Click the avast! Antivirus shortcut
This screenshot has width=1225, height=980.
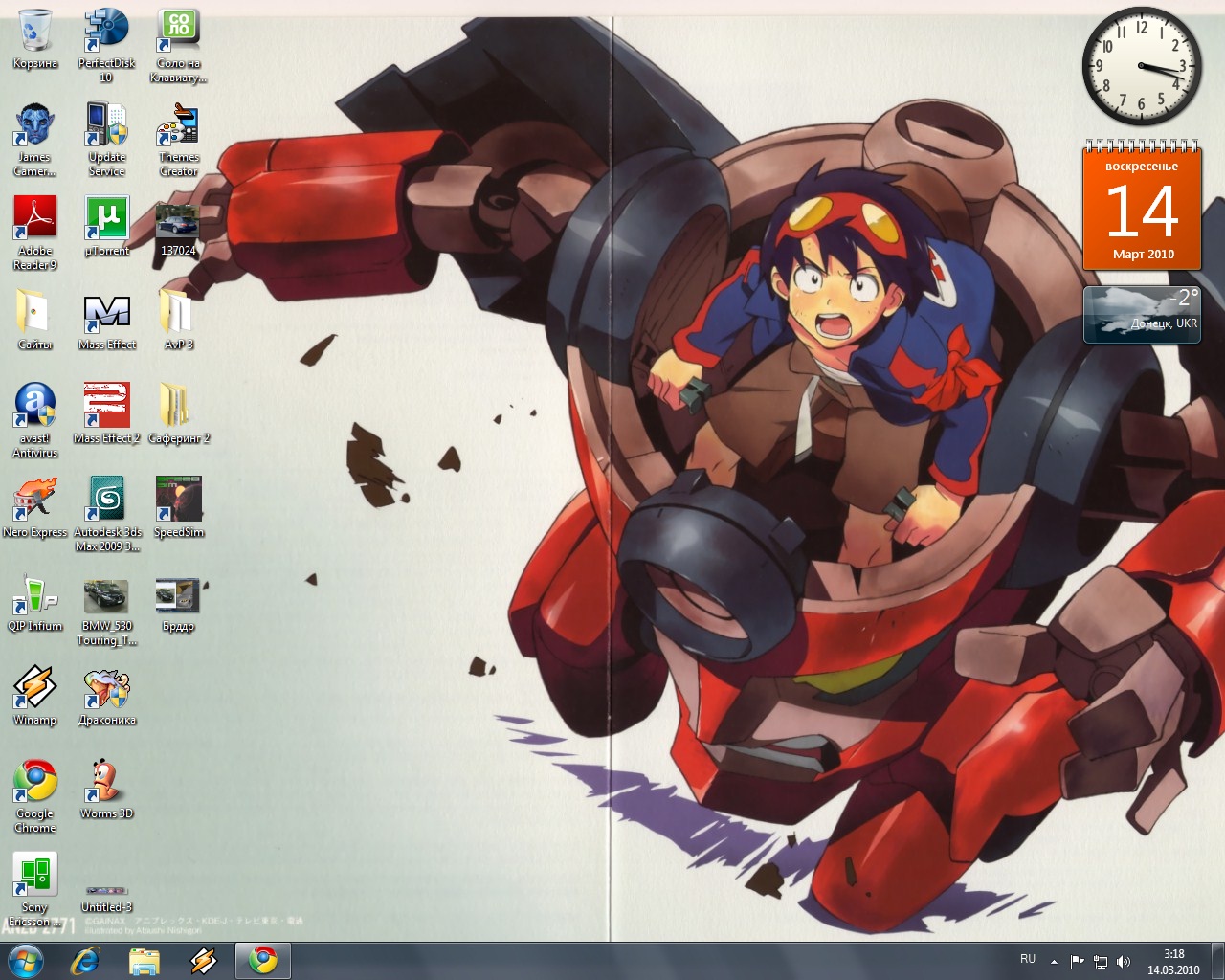click(x=35, y=420)
